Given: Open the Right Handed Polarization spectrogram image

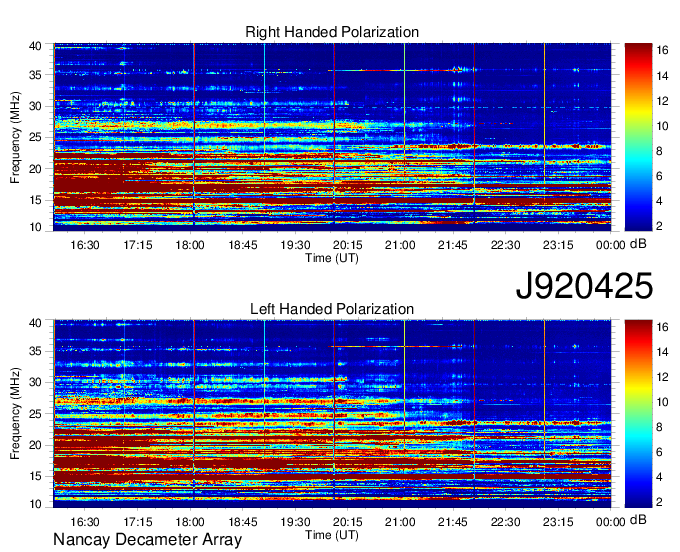Looking at the screenshot, I should (332, 137).
